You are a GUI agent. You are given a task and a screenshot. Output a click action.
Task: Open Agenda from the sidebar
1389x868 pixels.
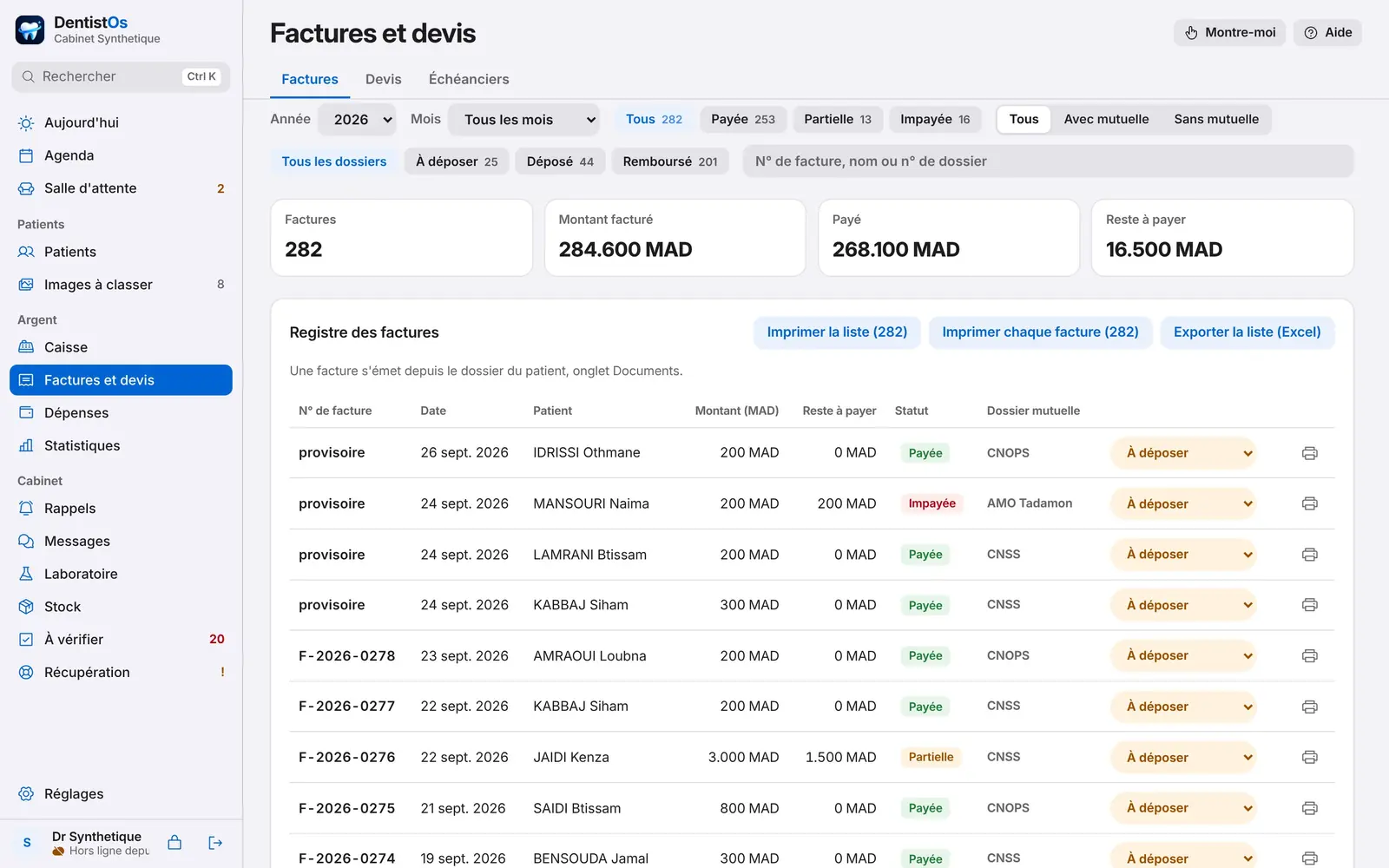click(121, 155)
